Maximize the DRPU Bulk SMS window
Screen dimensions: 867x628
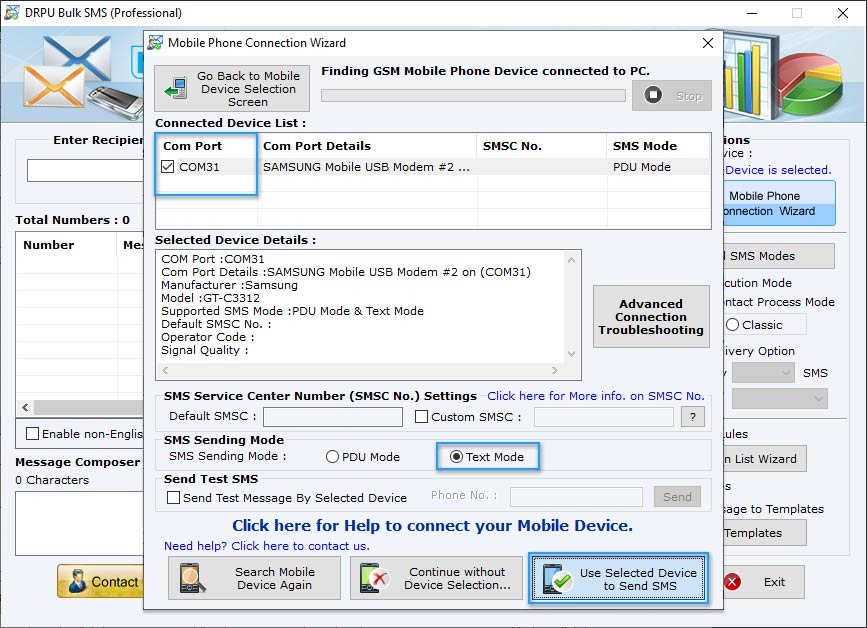point(797,13)
